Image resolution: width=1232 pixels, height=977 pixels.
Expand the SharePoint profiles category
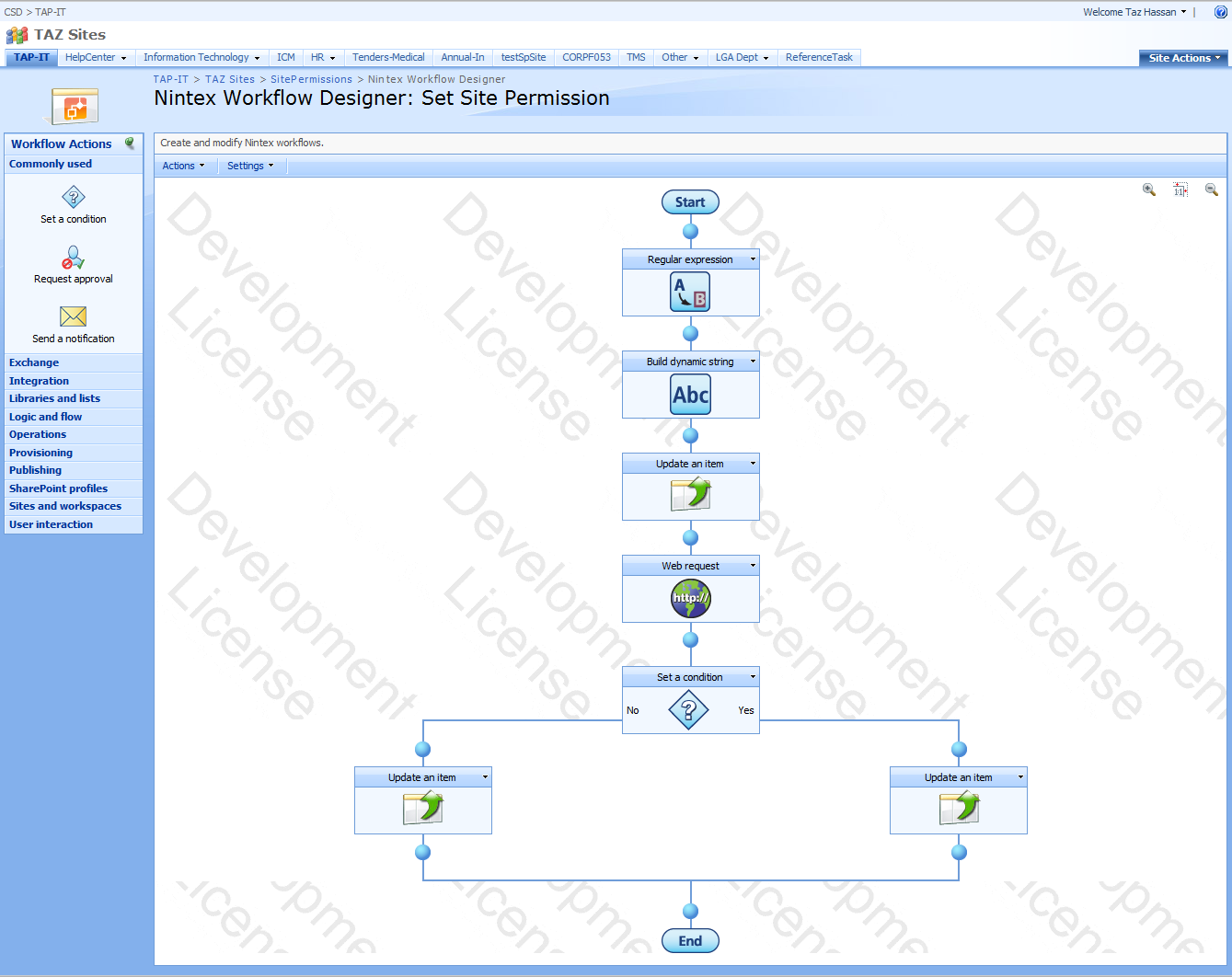tap(74, 488)
